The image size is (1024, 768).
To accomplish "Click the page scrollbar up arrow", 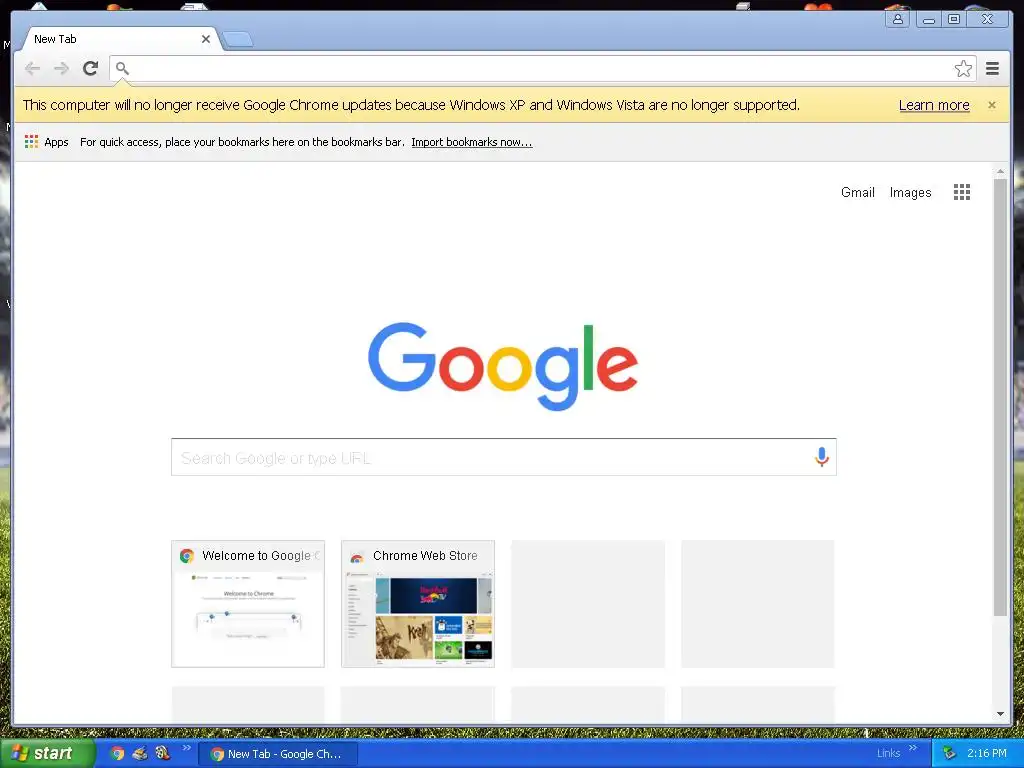I will [x=1000, y=172].
